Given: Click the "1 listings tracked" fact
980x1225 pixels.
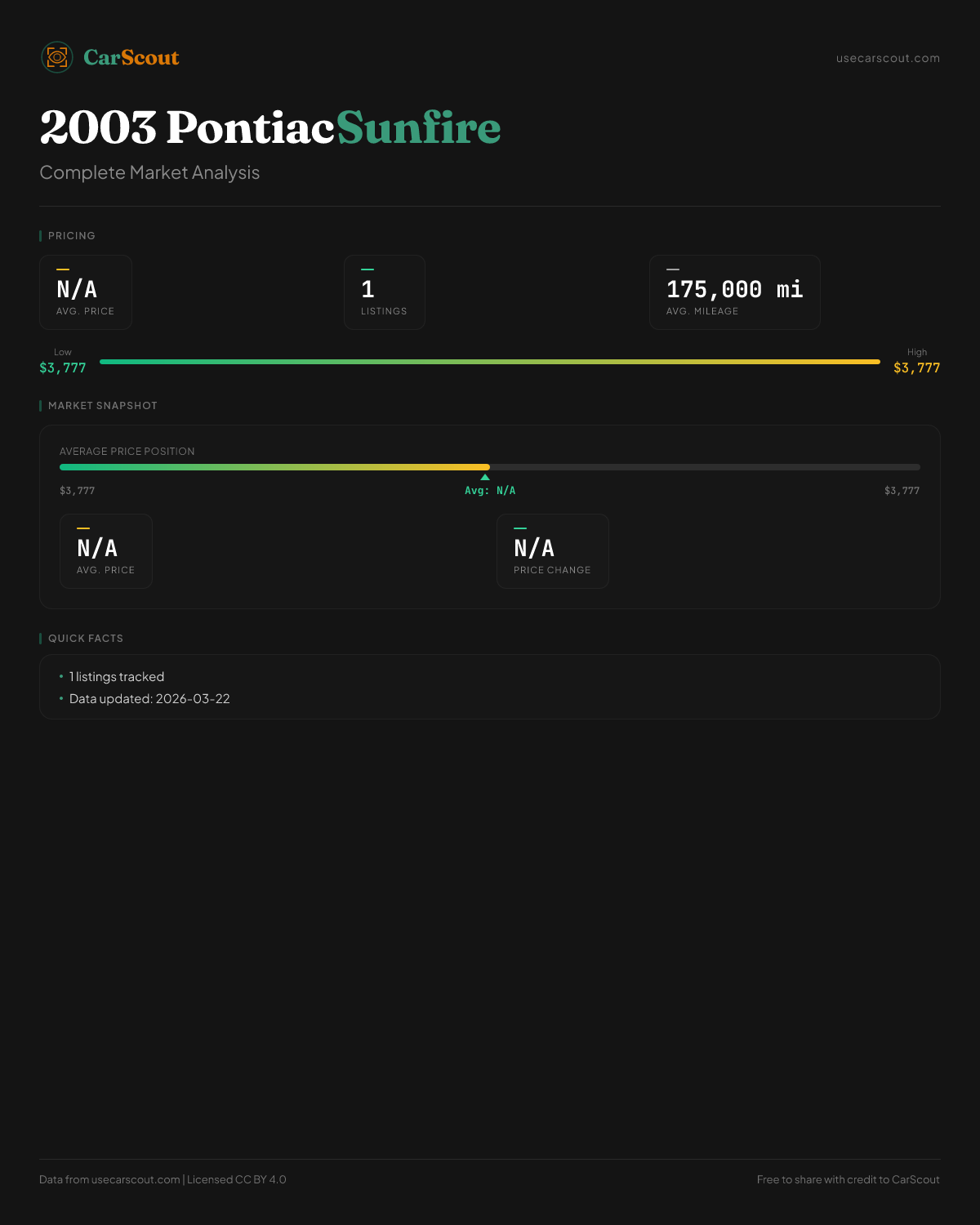Looking at the screenshot, I should pyautogui.click(x=117, y=677).
